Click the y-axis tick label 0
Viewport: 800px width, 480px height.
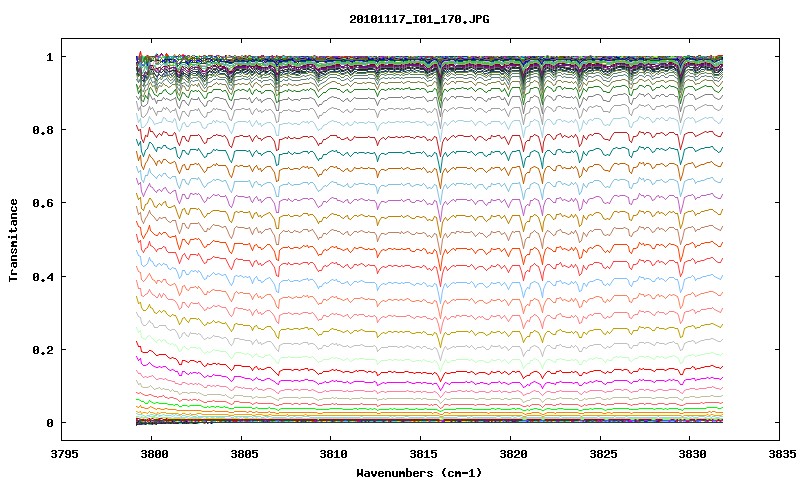click(x=49, y=423)
